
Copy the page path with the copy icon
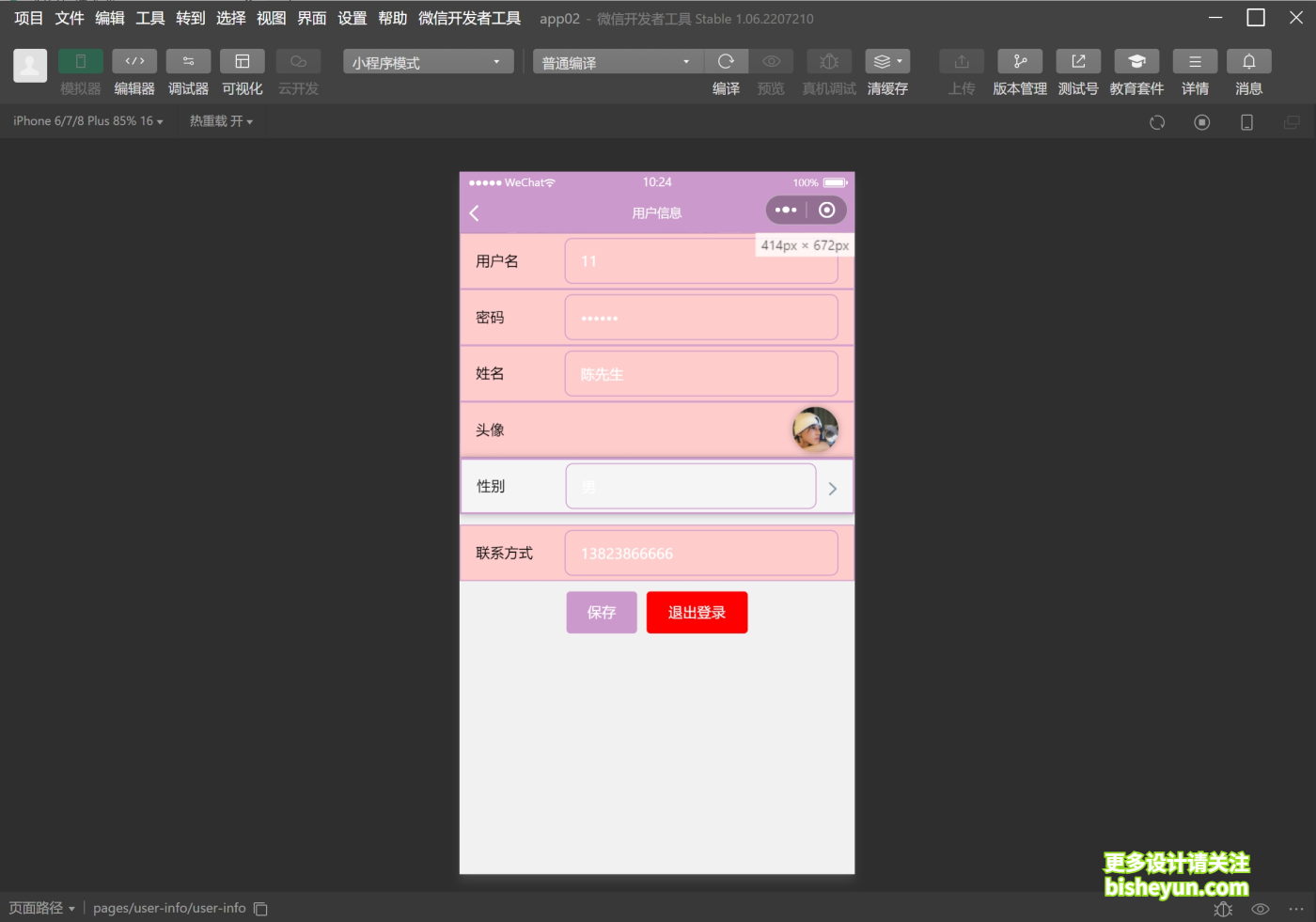259,908
